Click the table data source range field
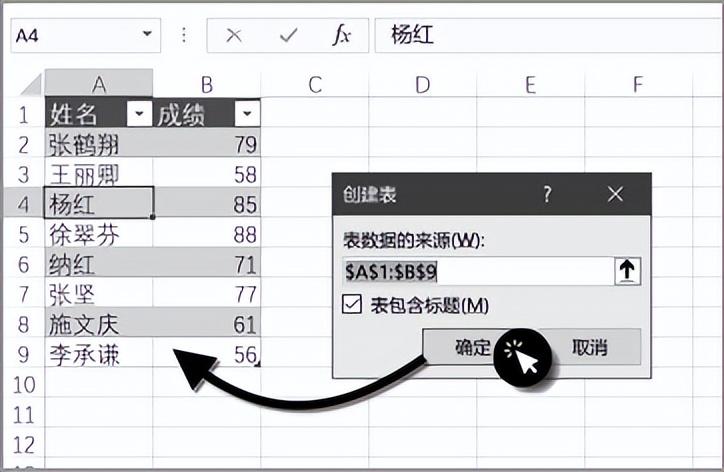This screenshot has width=724, height=472. coord(475,271)
